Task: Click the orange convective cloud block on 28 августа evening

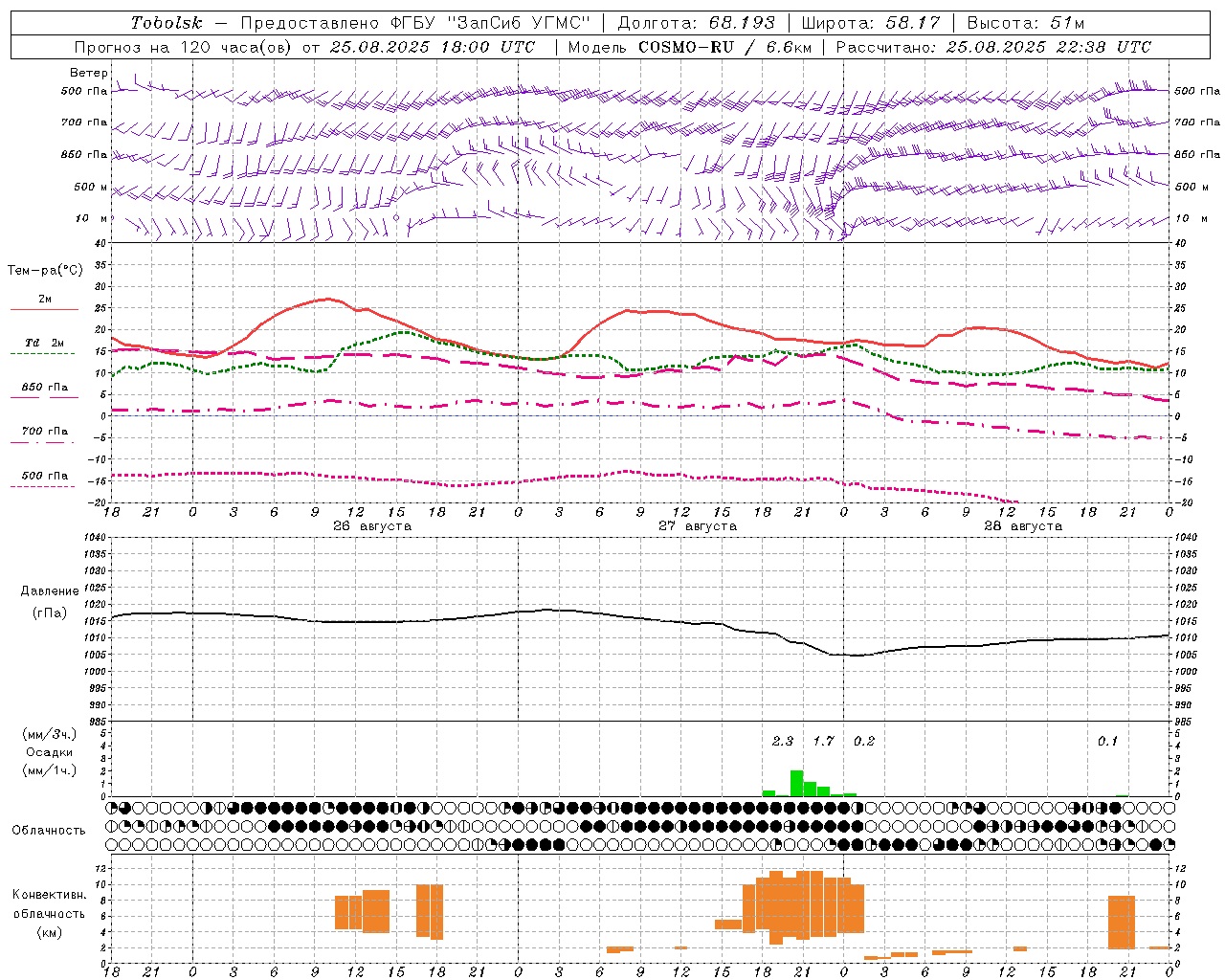Action: click(1122, 922)
